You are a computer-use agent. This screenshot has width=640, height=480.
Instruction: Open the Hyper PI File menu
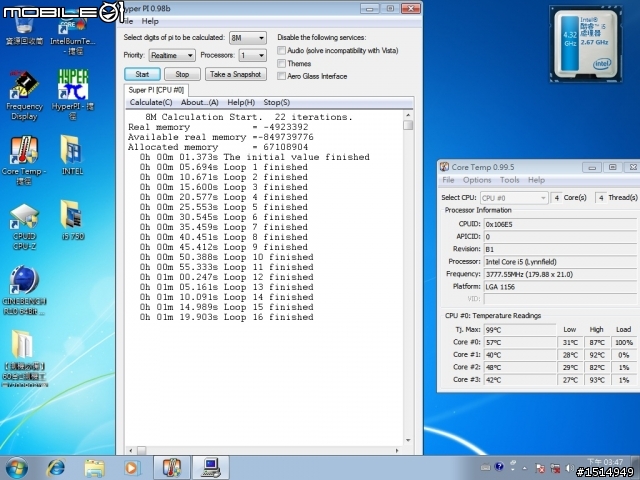click(128, 21)
